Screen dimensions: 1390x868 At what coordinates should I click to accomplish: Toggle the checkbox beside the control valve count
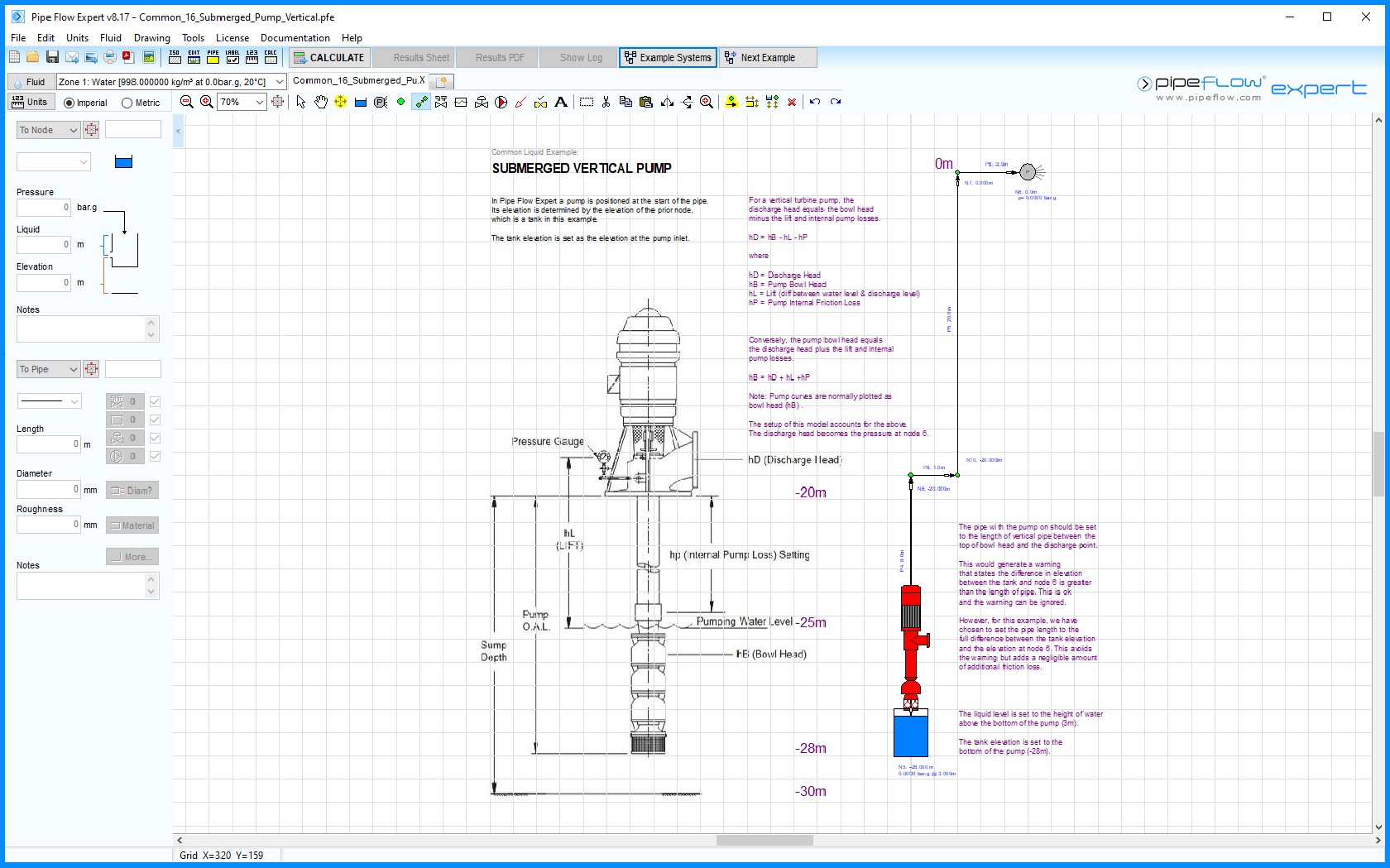[155, 438]
